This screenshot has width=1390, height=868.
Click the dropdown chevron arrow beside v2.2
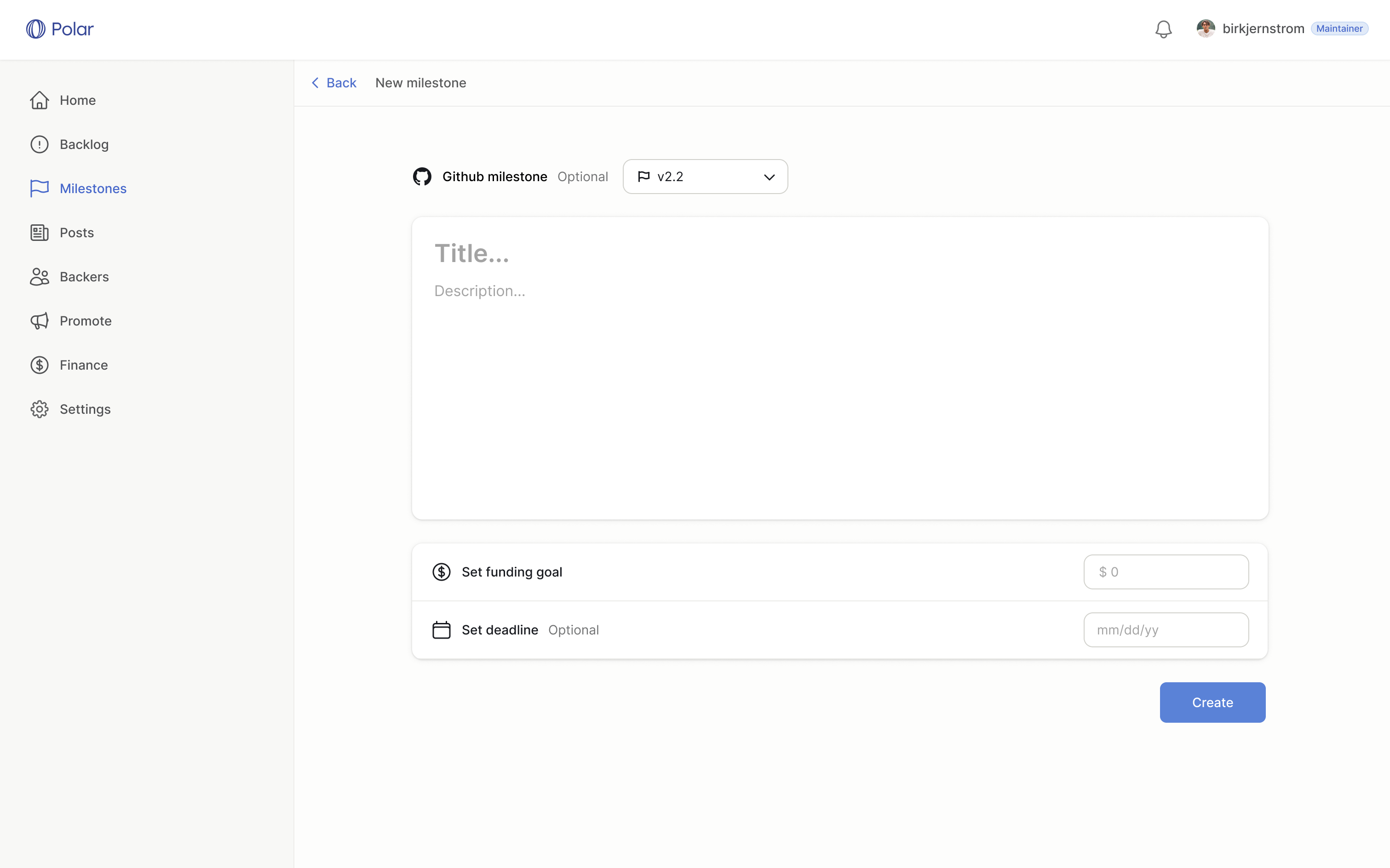click(x=769, y=177)
